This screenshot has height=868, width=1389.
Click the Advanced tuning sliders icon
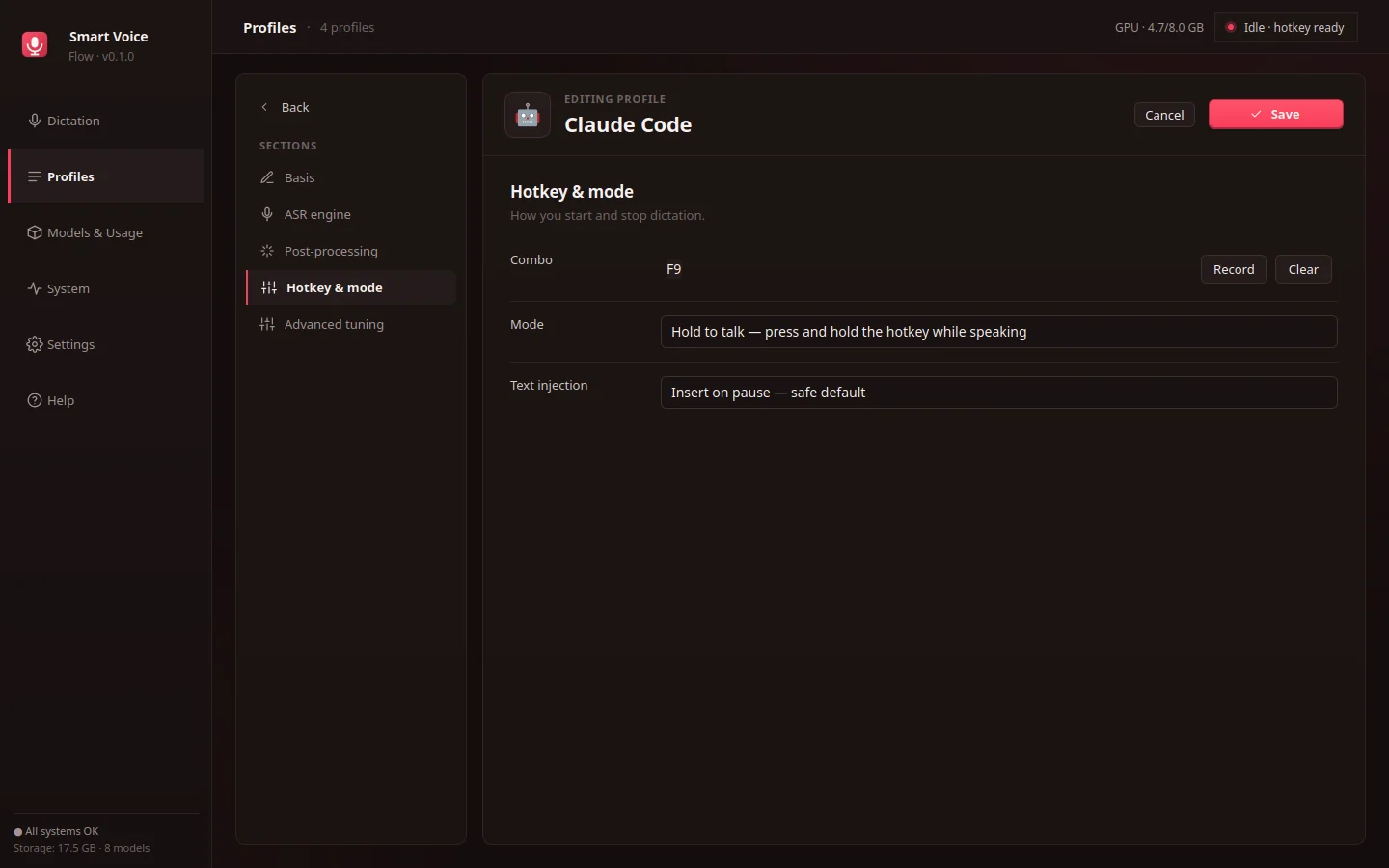[x=267, y=324]
